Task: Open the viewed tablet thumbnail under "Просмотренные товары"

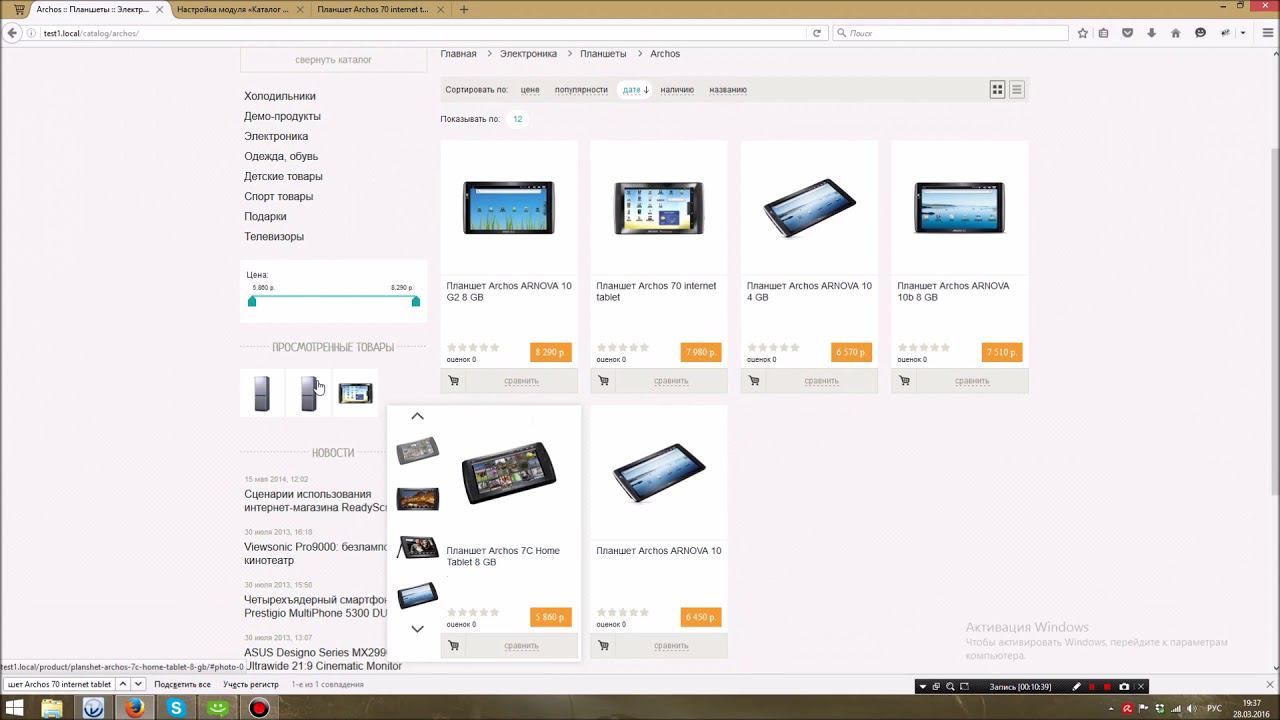Action: pyautogui.click(x=355, y=393)
